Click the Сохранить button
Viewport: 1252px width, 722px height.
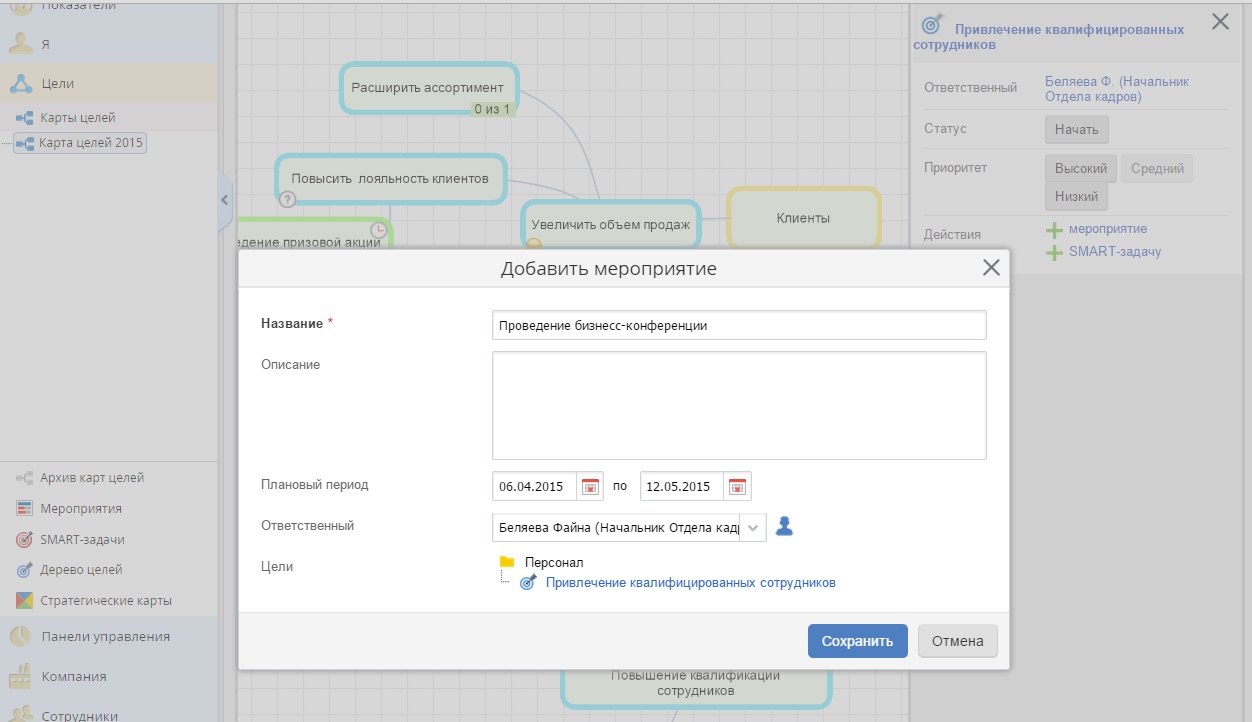point(857,641)
